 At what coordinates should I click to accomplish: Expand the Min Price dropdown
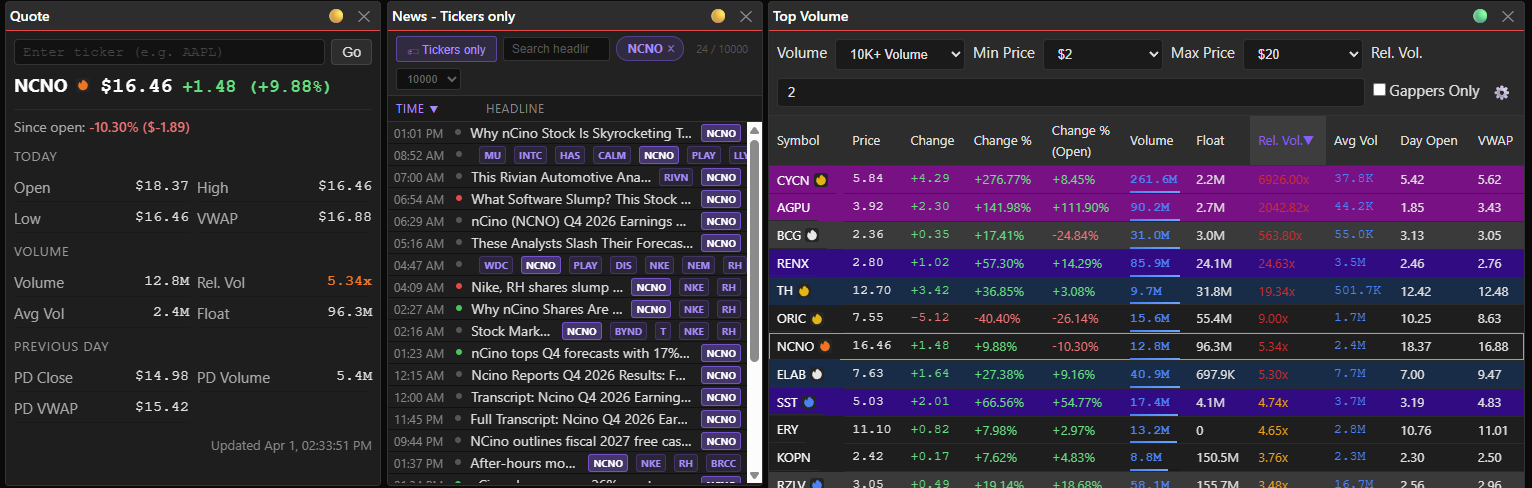[1102, 54]
